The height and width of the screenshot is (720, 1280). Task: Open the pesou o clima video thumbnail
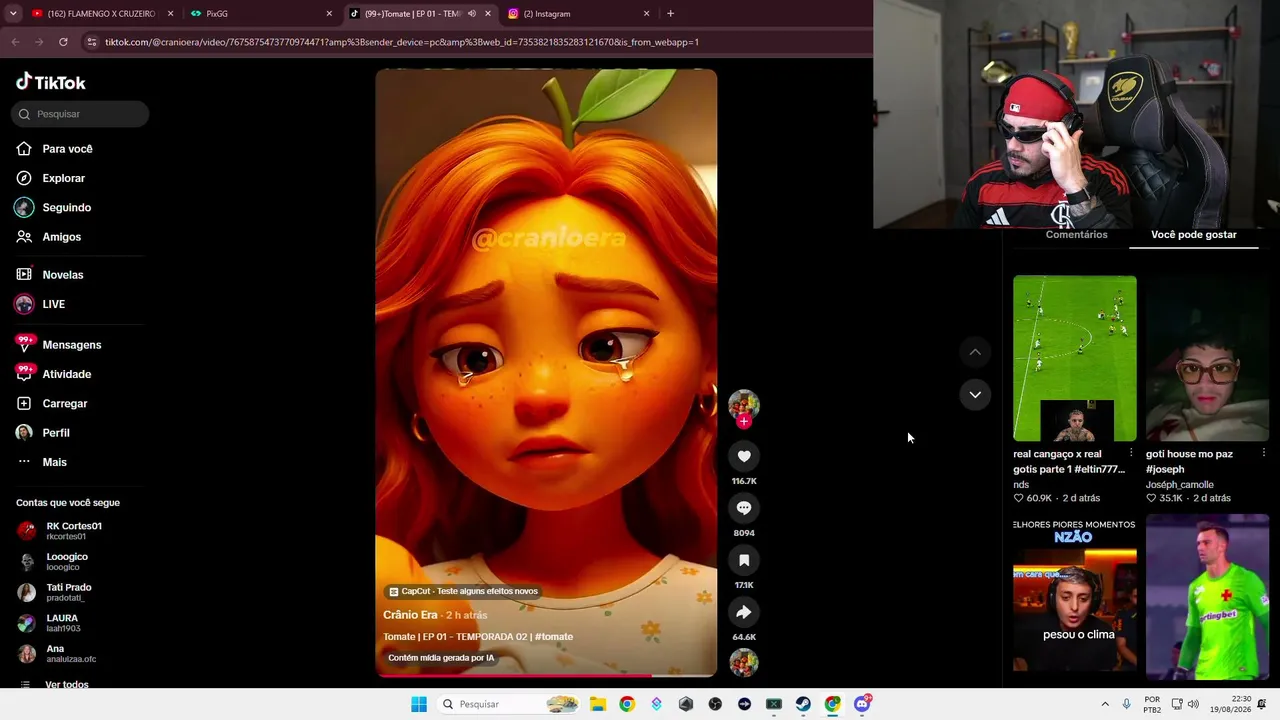coord(1075,597)
